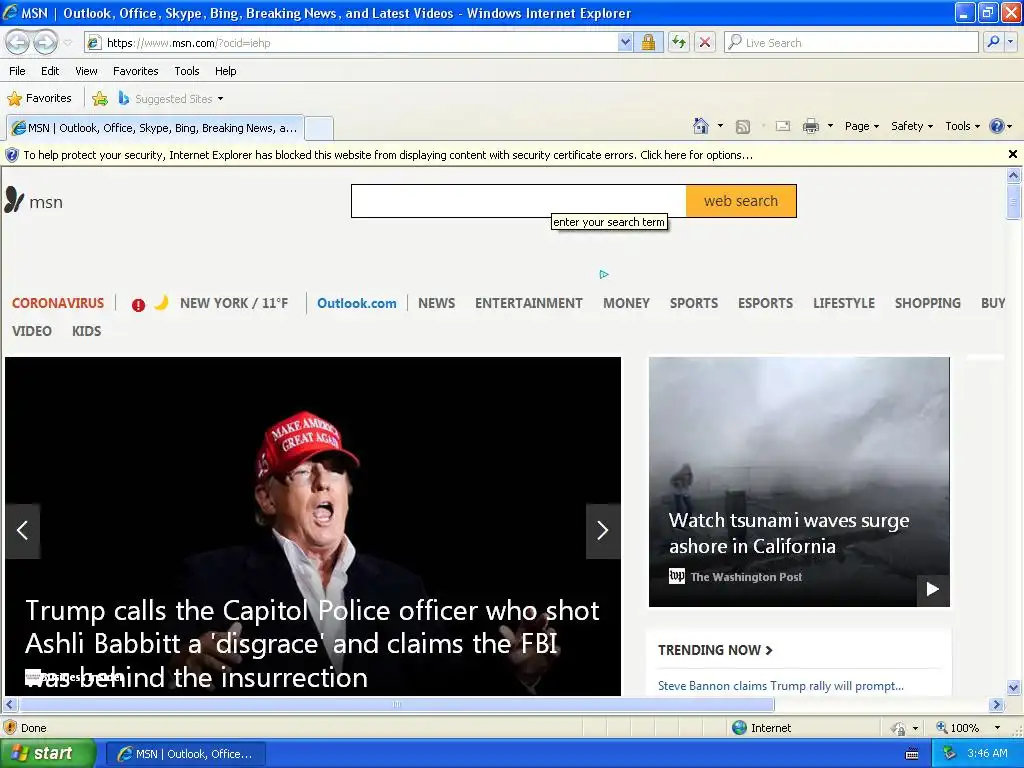Click the Home icon in the command bar
The height and width of the screenshot is (768, 1024).
701,126
